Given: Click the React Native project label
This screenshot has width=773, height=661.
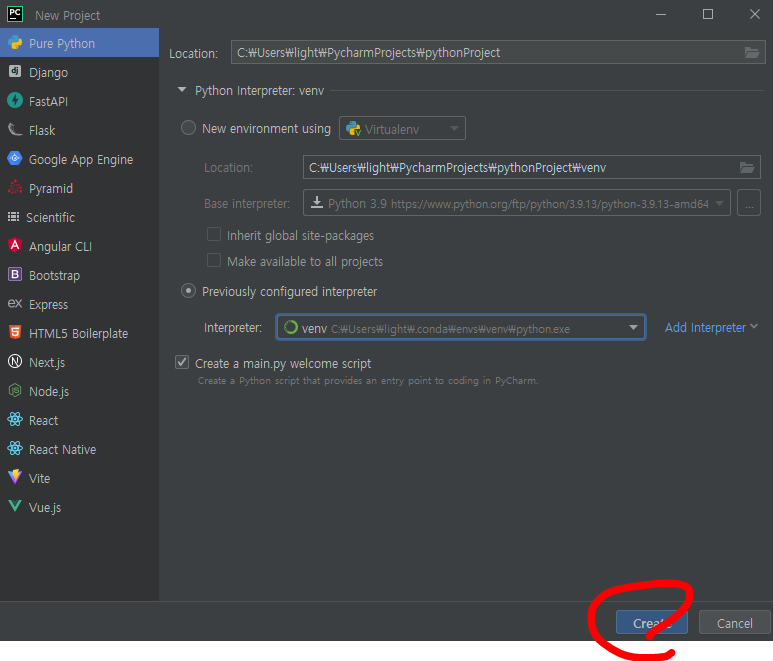Looking at the screenshot, I should click(x=63, y=449).
